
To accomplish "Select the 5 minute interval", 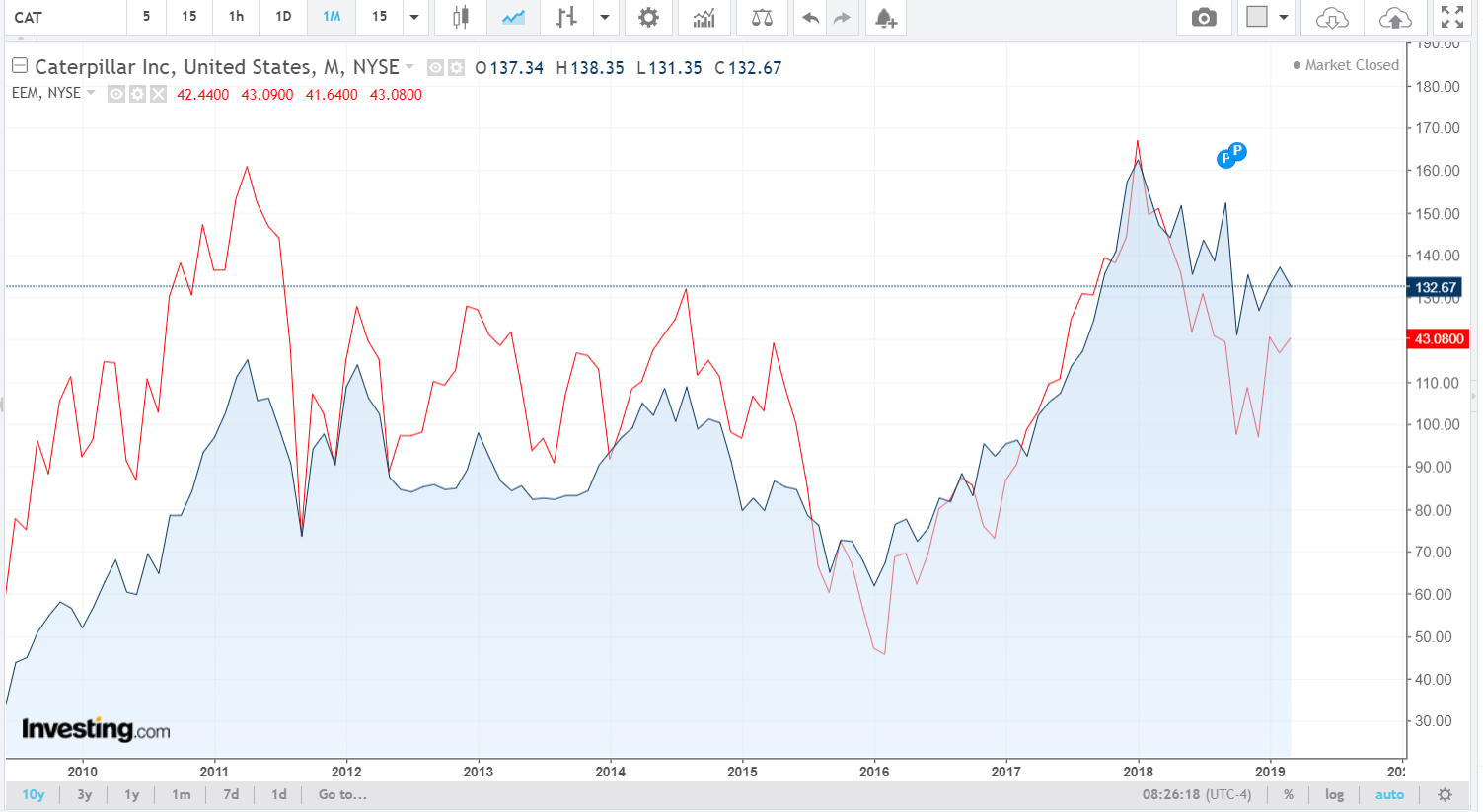I will tap(146, 17).
